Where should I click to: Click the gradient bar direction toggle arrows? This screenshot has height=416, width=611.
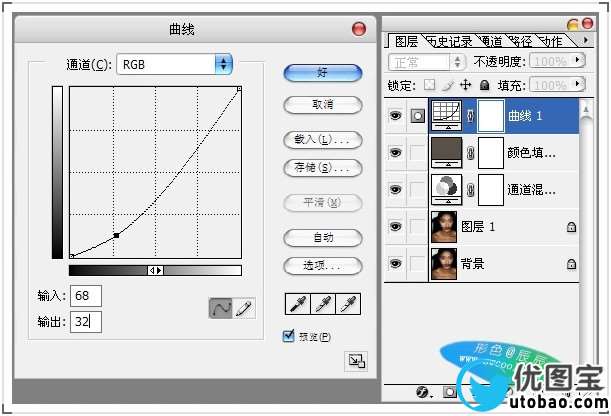pos(155,270)
